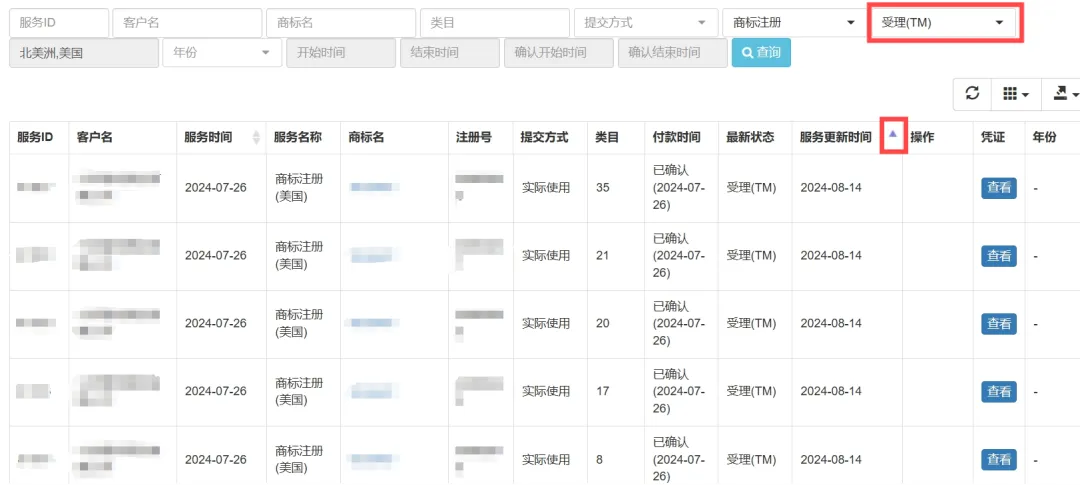This screenshot has width=1080, height=485.
Task: Click 查看 in the category 35 row
Action: [x=999, y=187]
